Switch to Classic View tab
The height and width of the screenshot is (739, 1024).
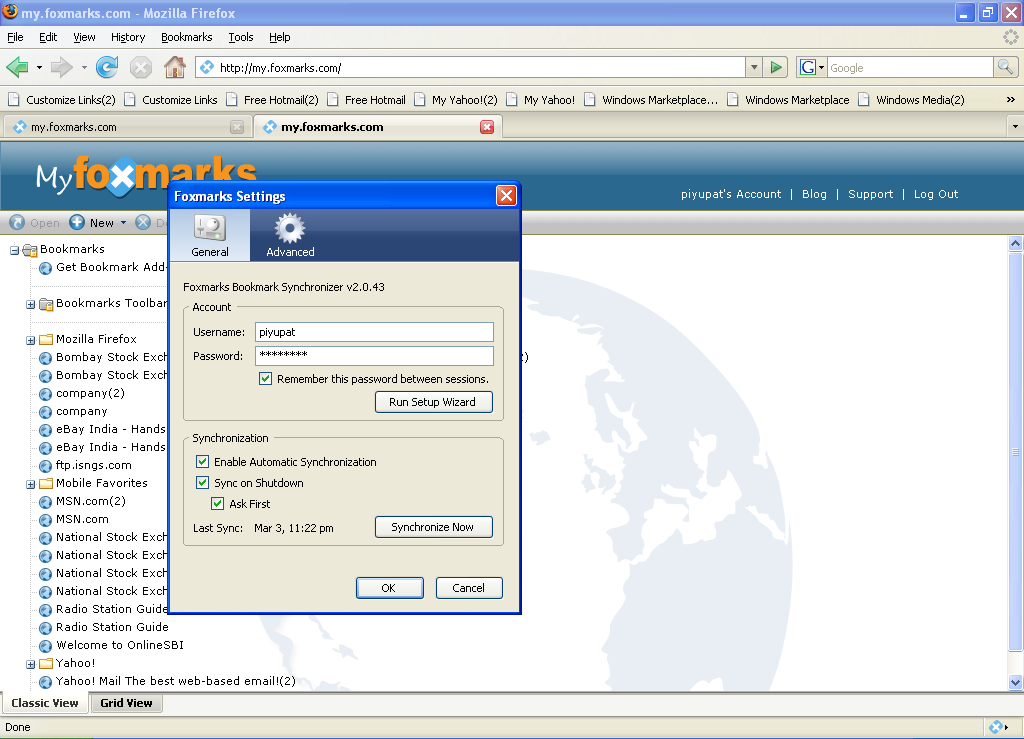tap(44, 703)
